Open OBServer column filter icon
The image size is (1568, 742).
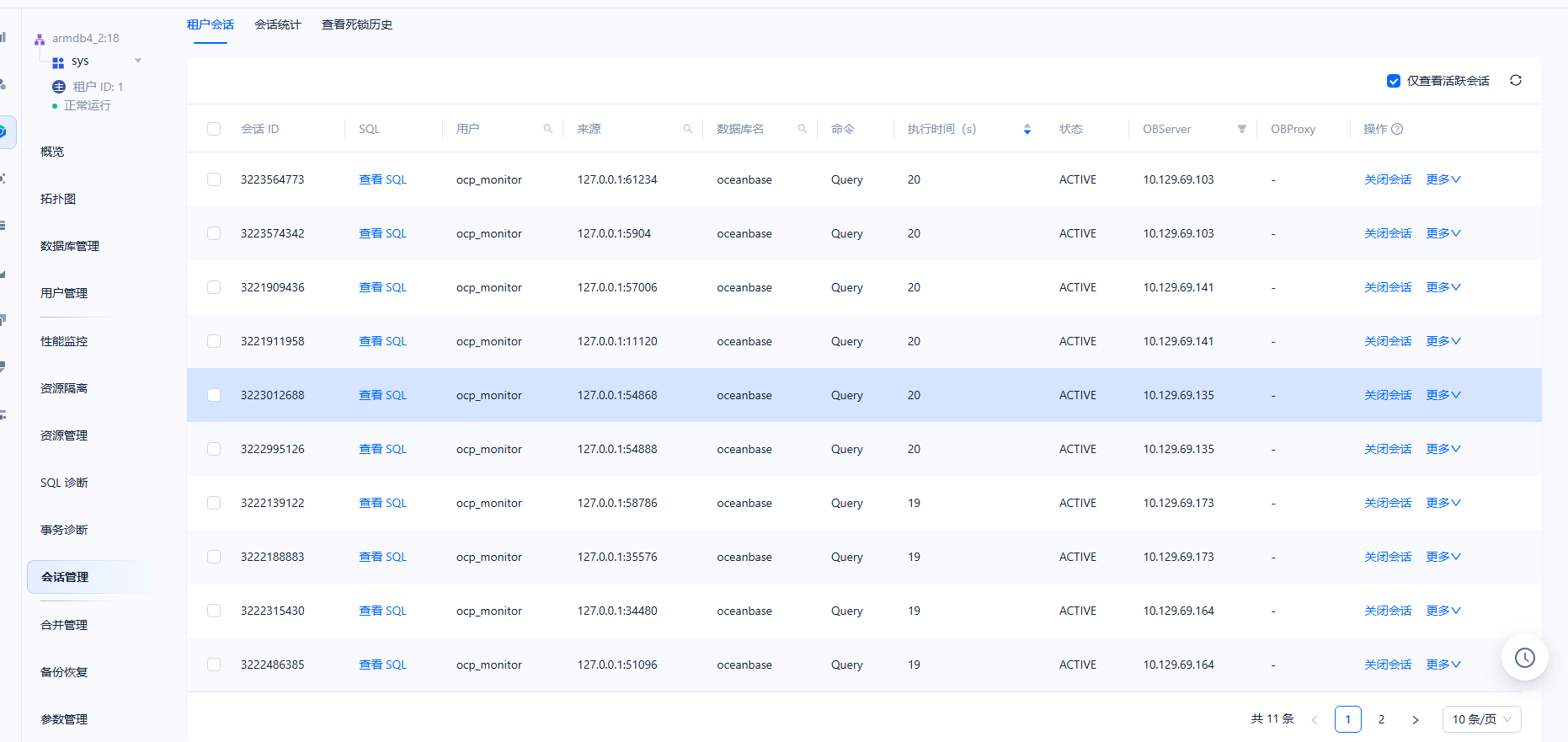point(1241,129)
